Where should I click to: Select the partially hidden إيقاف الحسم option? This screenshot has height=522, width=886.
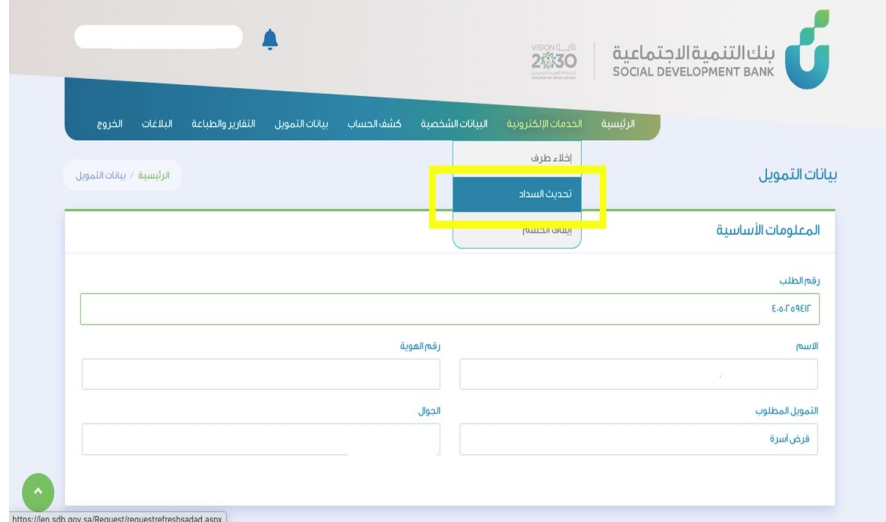tap(517, 231)
